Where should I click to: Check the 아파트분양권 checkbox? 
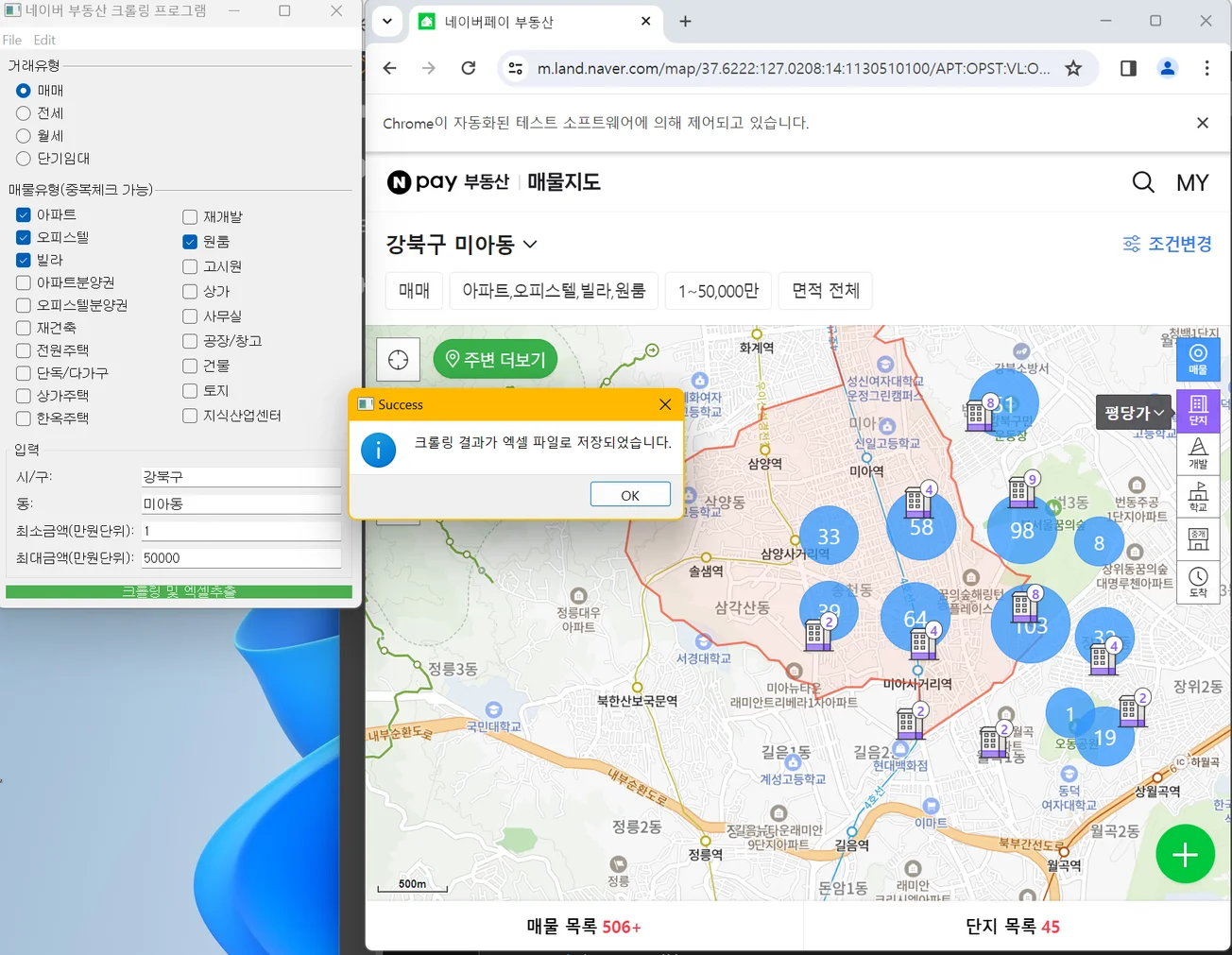pos(24,282)
